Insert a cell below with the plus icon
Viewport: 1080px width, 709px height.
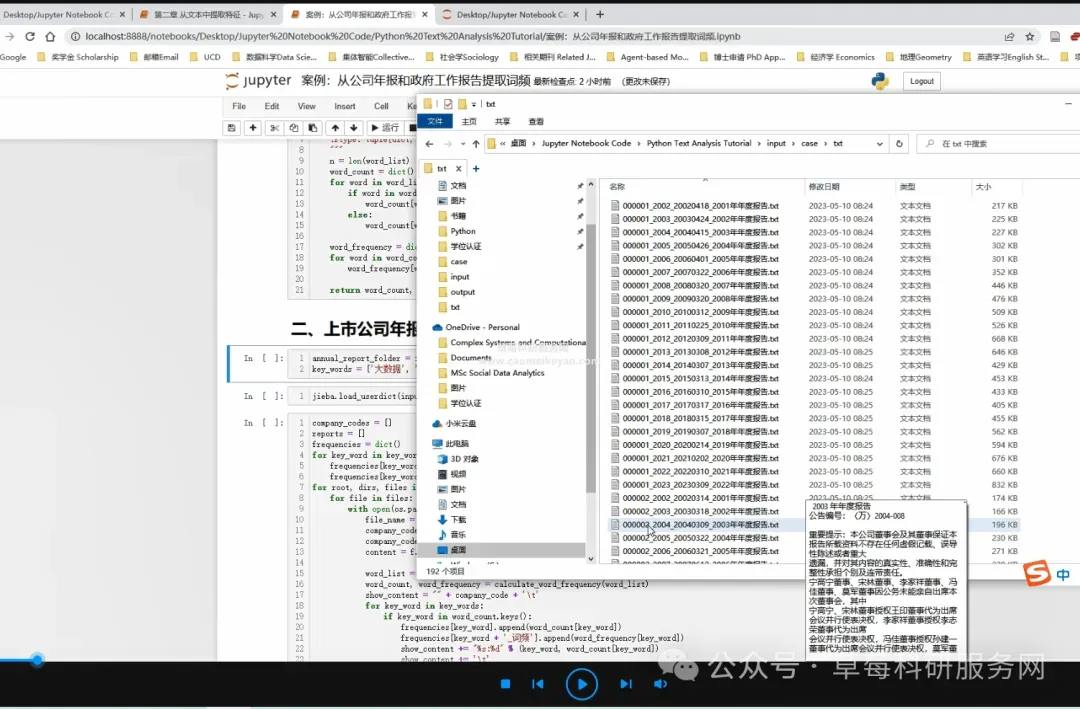[253, 127]
